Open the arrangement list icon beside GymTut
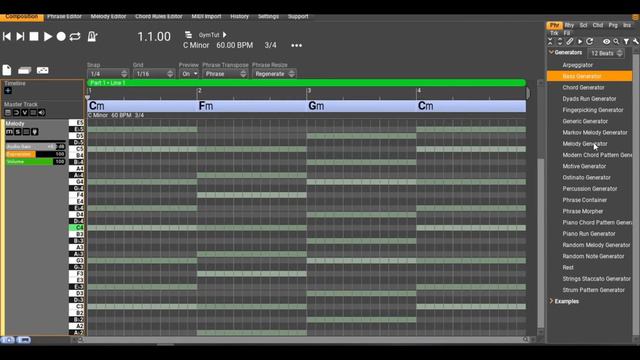This screenshot has height=360, width=640. click(188, 35)
